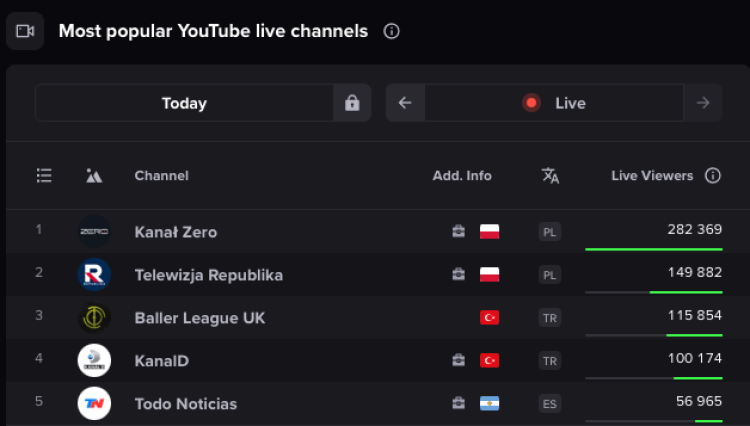This screenshot has height=426, width=750.
Task: Open Live Viewers info icon
Action: tap(713, 175)
